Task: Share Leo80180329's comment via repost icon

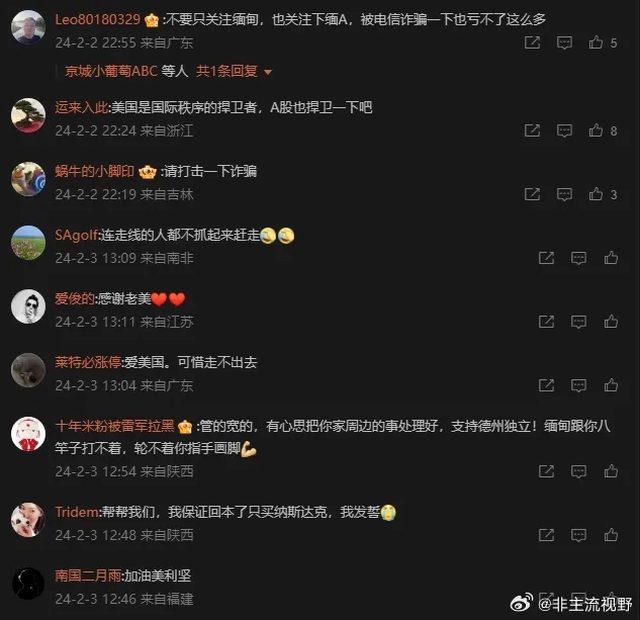Action: [532, 42]
